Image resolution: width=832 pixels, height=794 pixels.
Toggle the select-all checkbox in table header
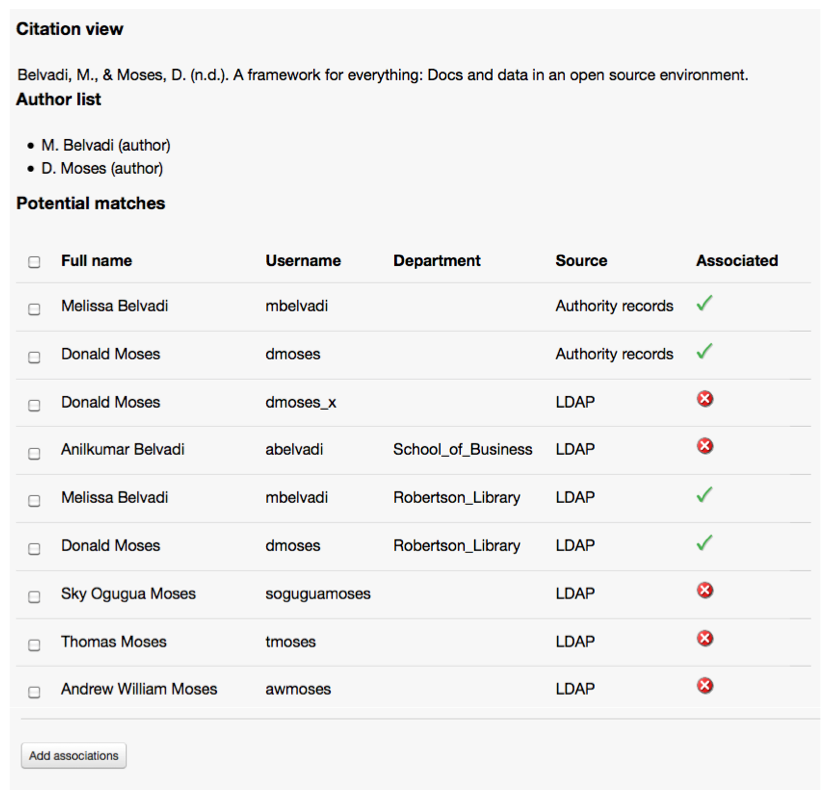(34, 262)
